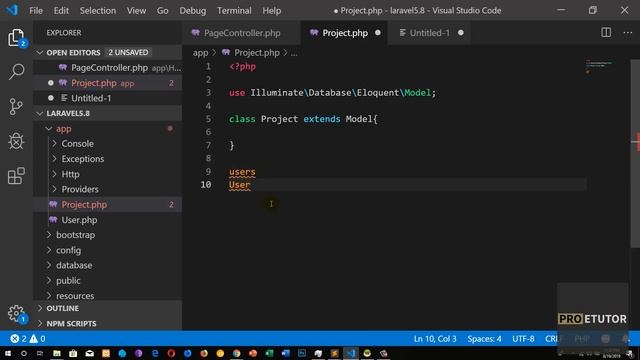Click the editor vertical scrollbar

click(635, 153)
